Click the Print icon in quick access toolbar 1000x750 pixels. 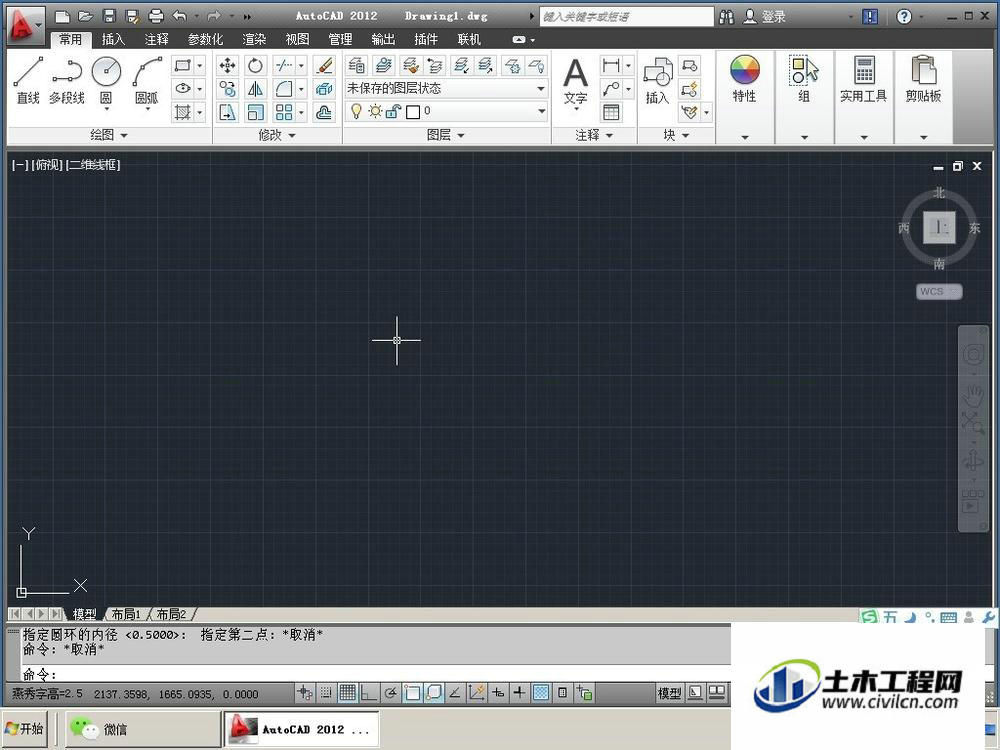click(156, 17)
